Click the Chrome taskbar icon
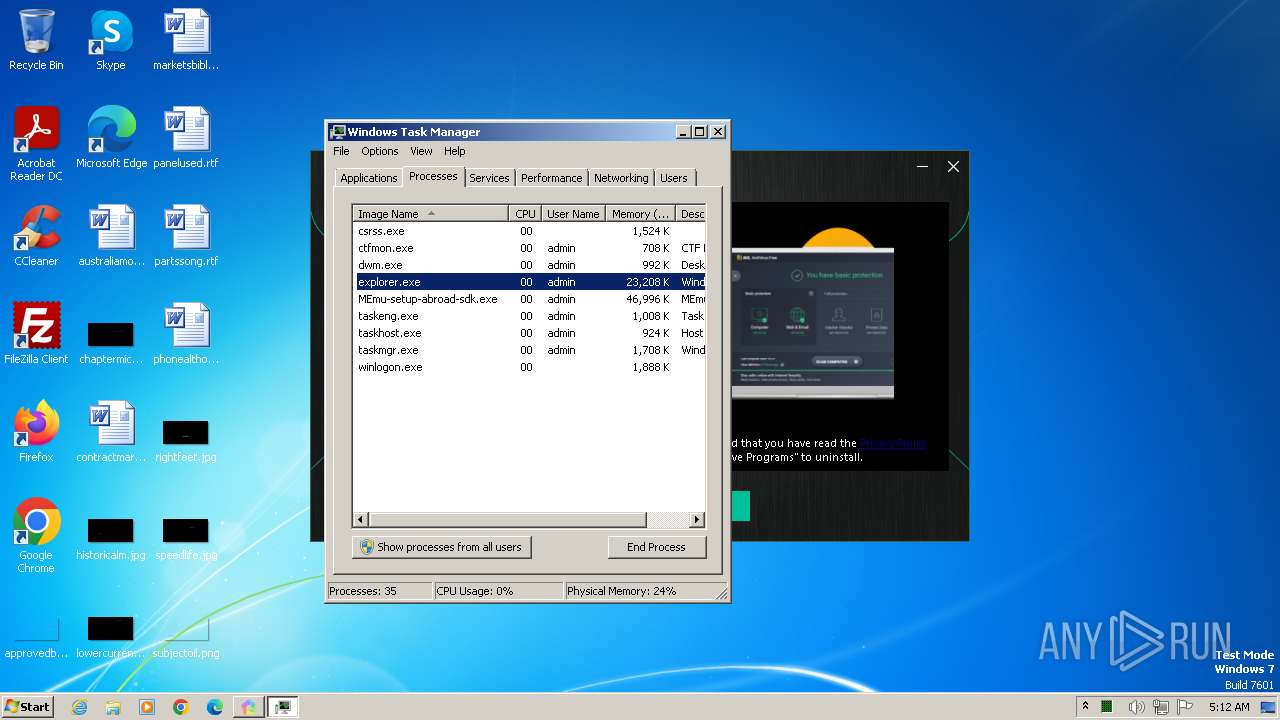1280x720 pixels. (181, 707)
